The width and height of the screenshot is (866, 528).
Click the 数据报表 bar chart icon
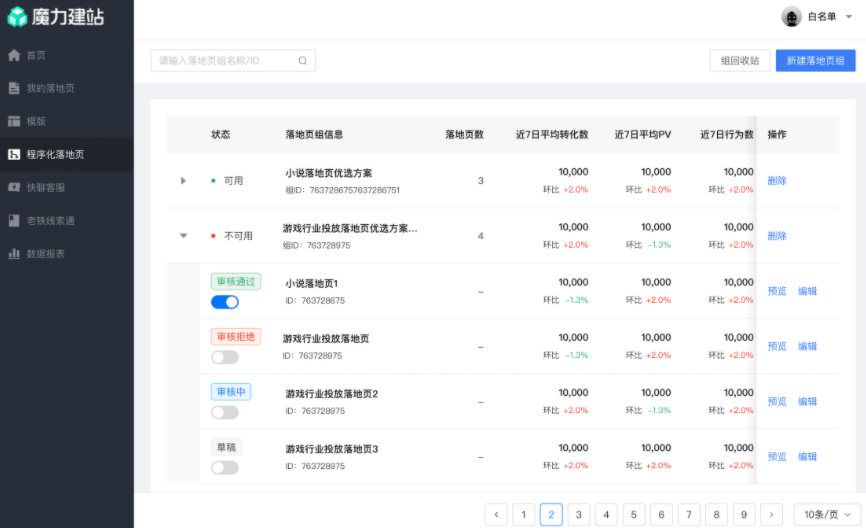coord(14,254)
